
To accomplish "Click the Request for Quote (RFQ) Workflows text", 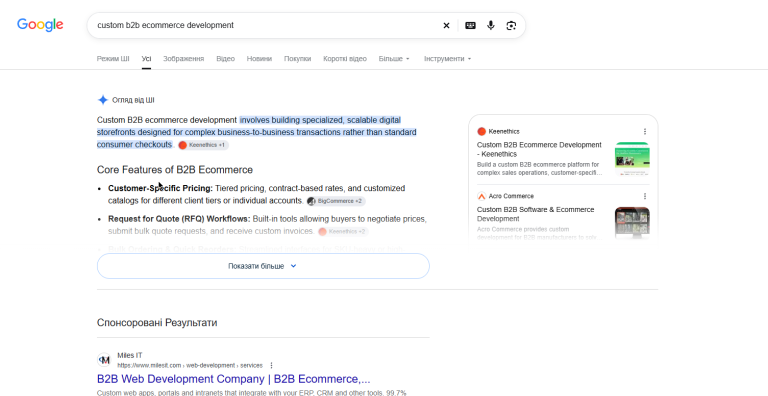I will (x=179, y=219).
